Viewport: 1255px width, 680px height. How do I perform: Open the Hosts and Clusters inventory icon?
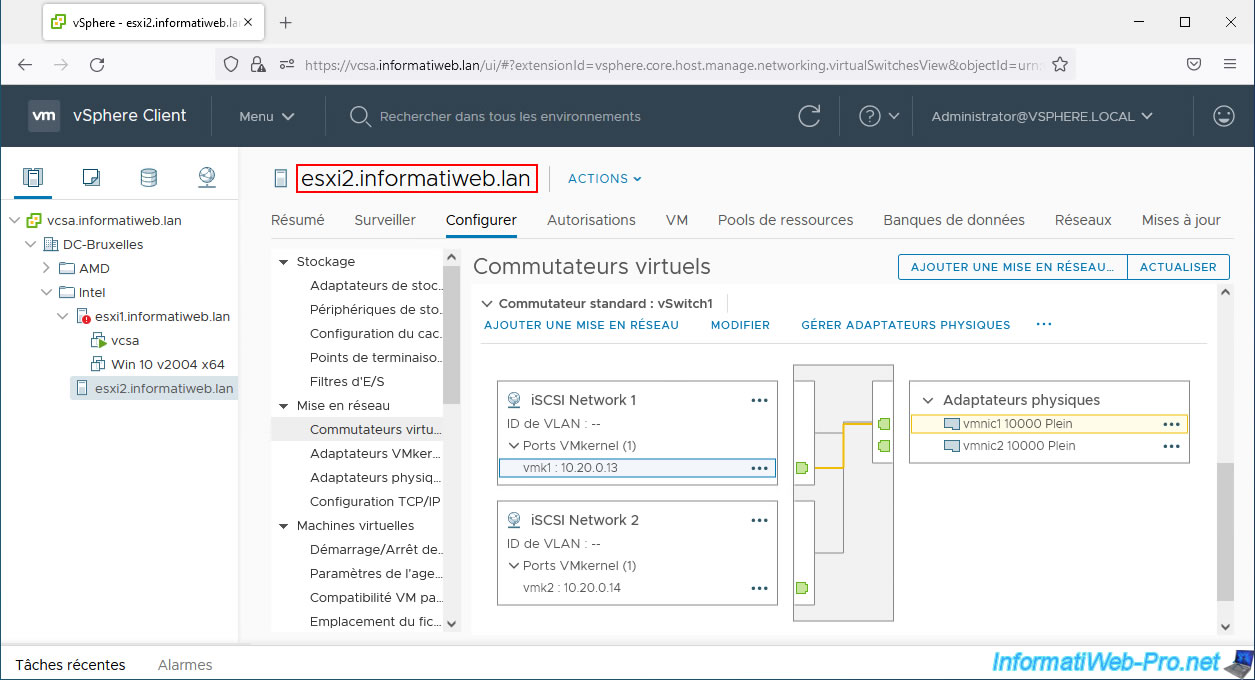33,178
